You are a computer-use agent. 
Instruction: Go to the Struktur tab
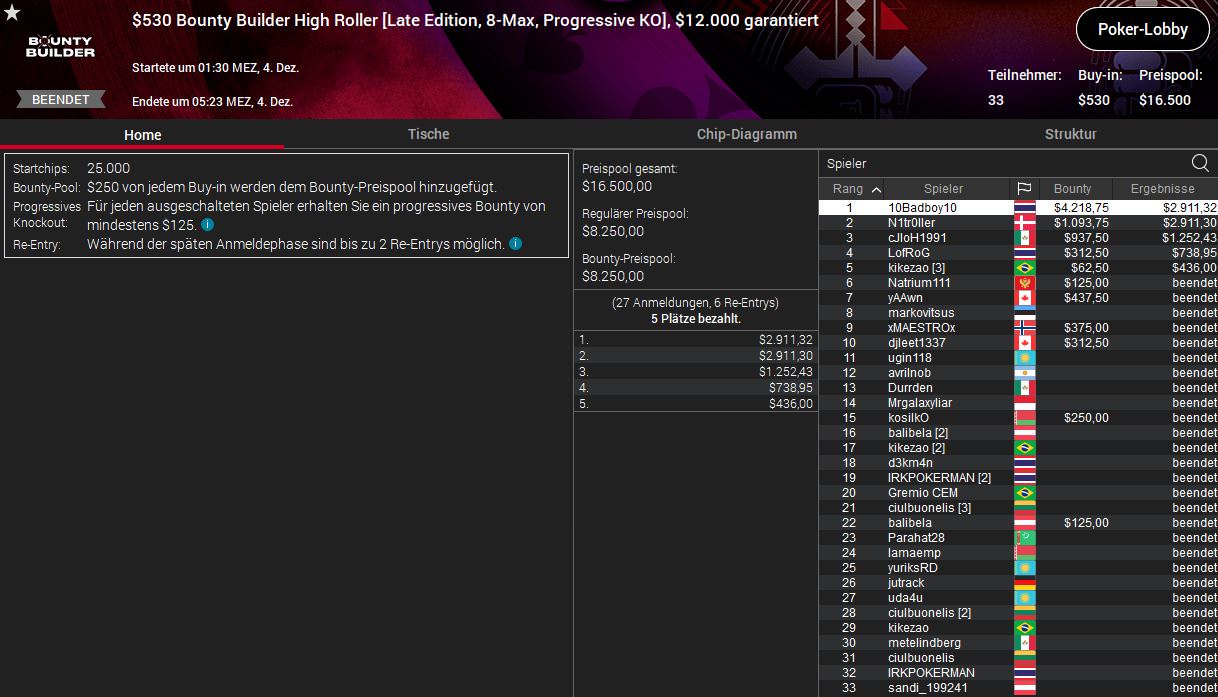(x=1070, y=134)
